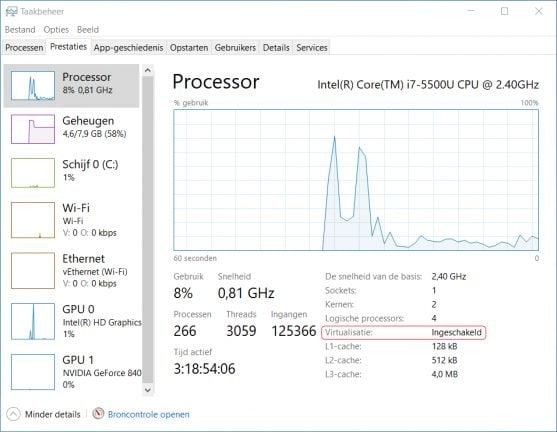Open the Wi-Fi performance graph icon

click(33, 220)
